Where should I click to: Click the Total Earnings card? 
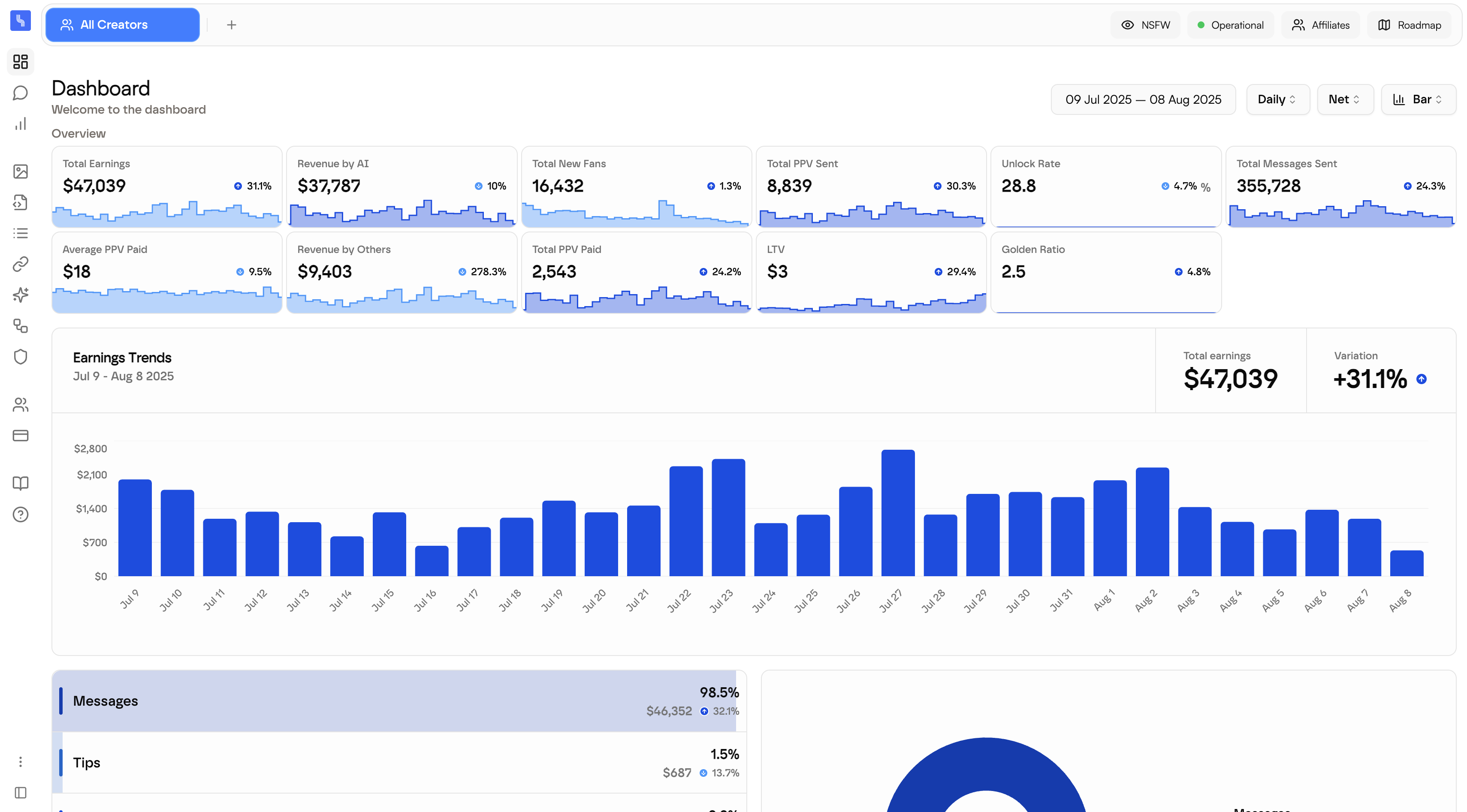click(x=167, y=186)
